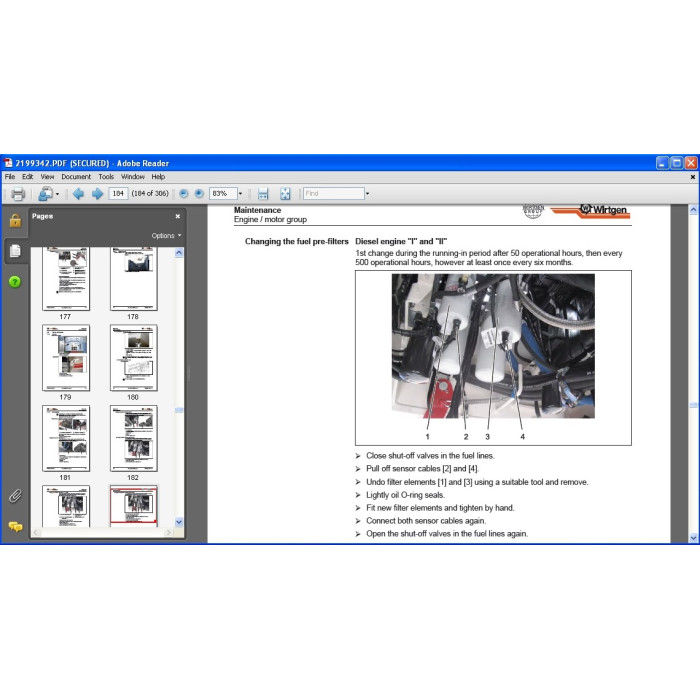Select page 179 thumbnail
Image resolution: width=700 pixels, height=700 pixels.
[x=66, y=358]
